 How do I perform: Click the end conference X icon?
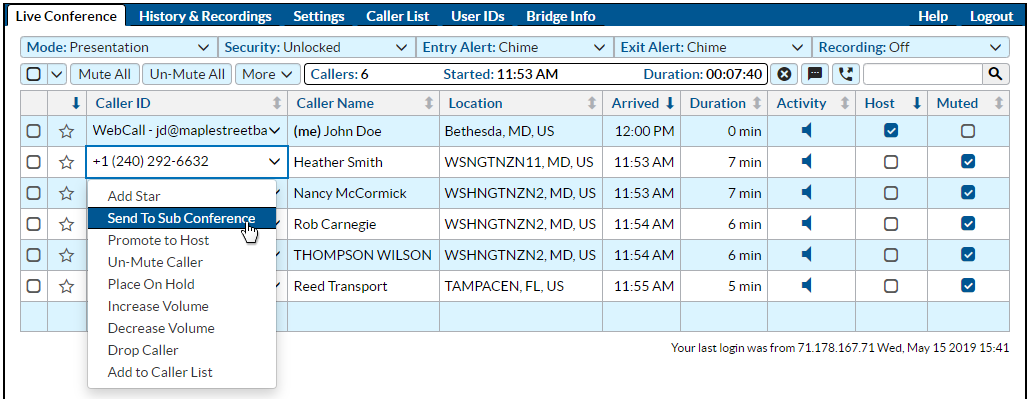pos(783,74)
